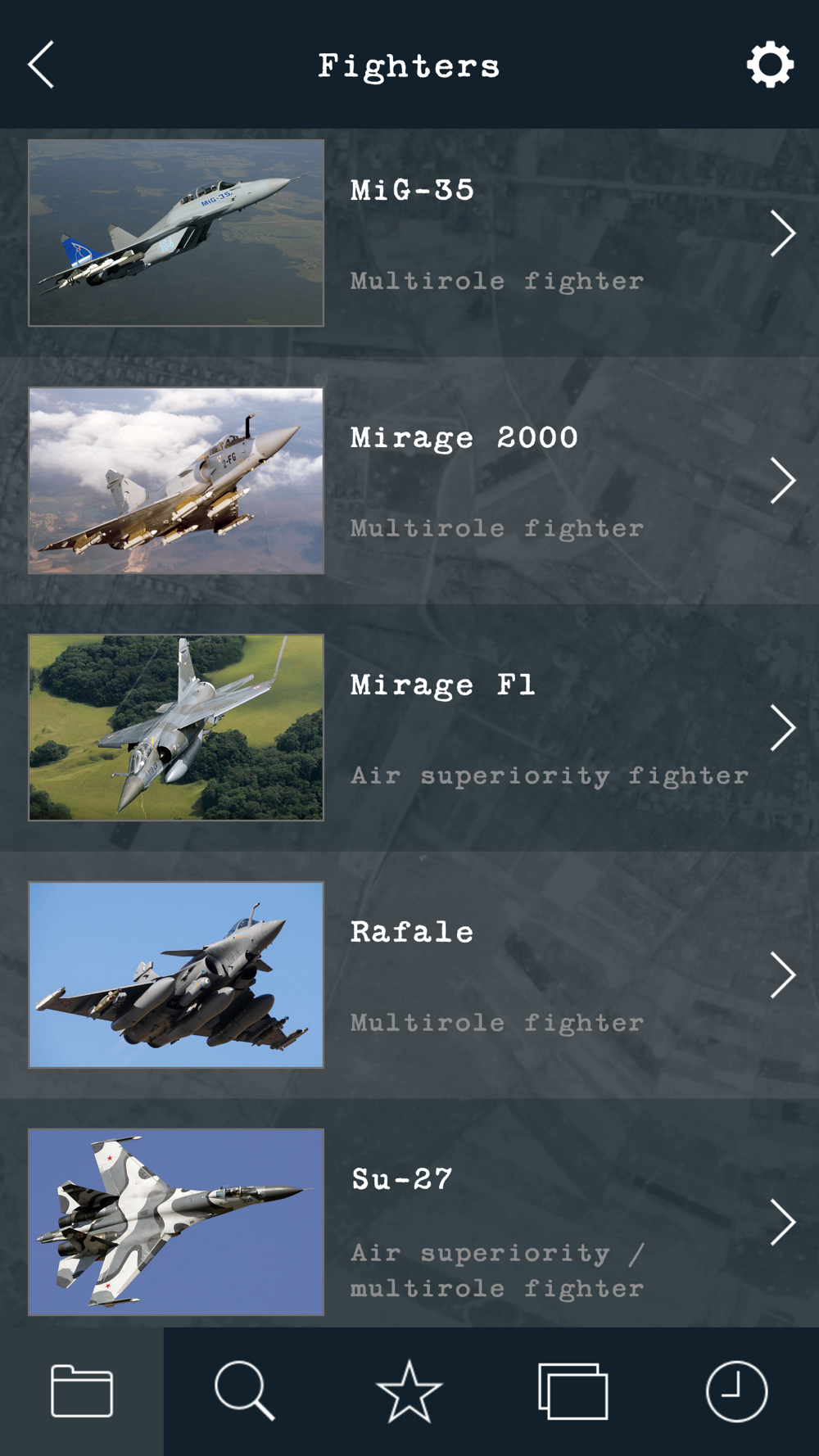The width and height of the screenshot is (819, 1456).
Task: Open the Mirage F1 thumbnail image
Action: (x=176, y=728)
